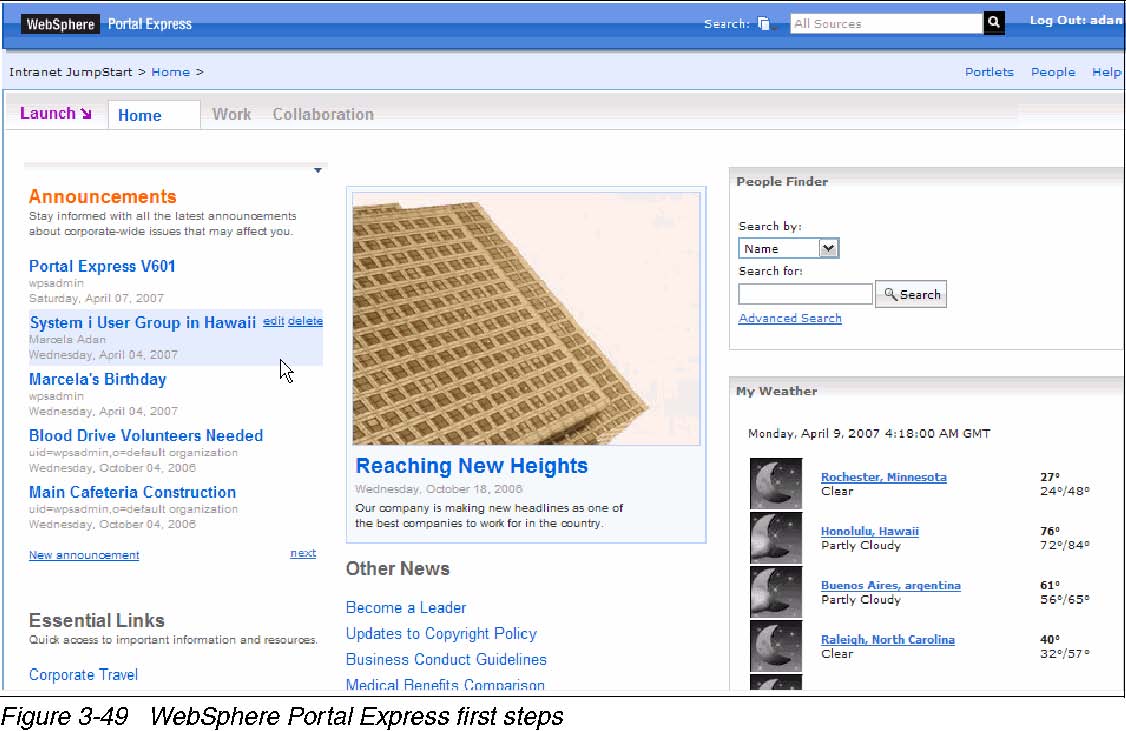Open Become a Leader news item
This screenshot has height=731, width=1126.
coord(406,607)
